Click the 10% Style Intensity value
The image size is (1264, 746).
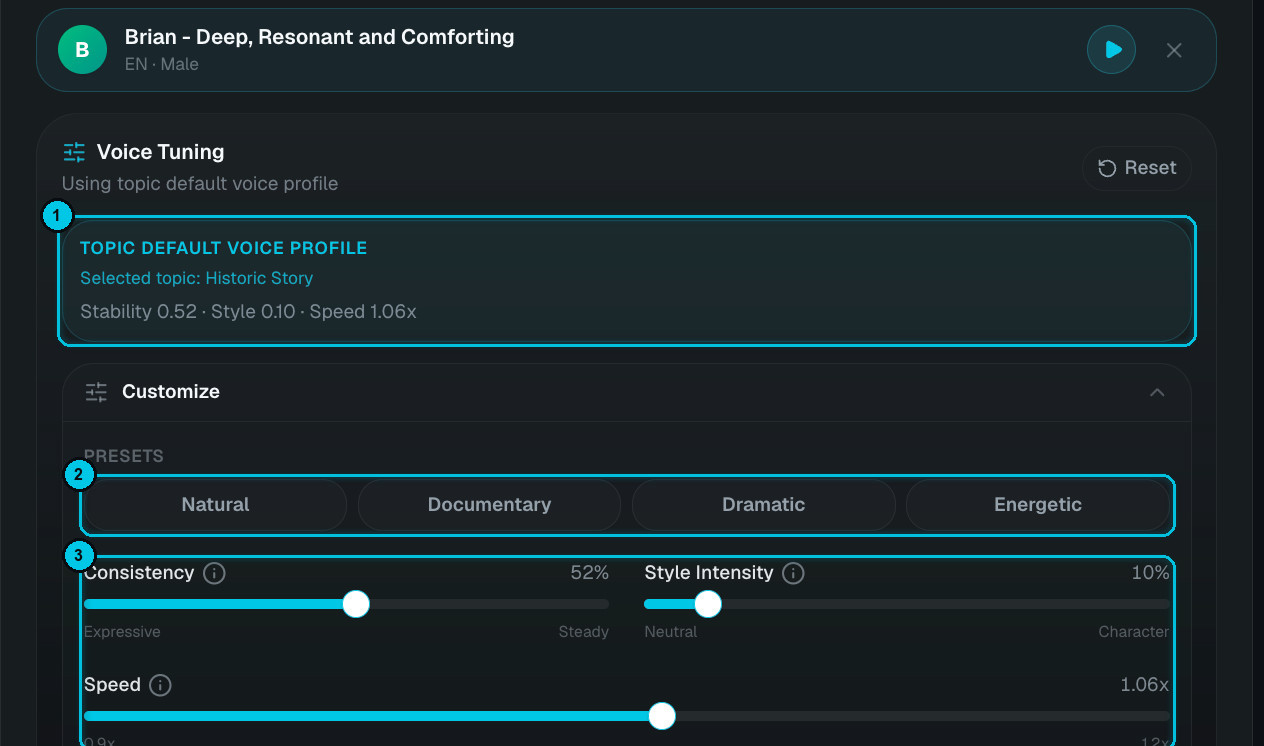[x=1150, y=573]
